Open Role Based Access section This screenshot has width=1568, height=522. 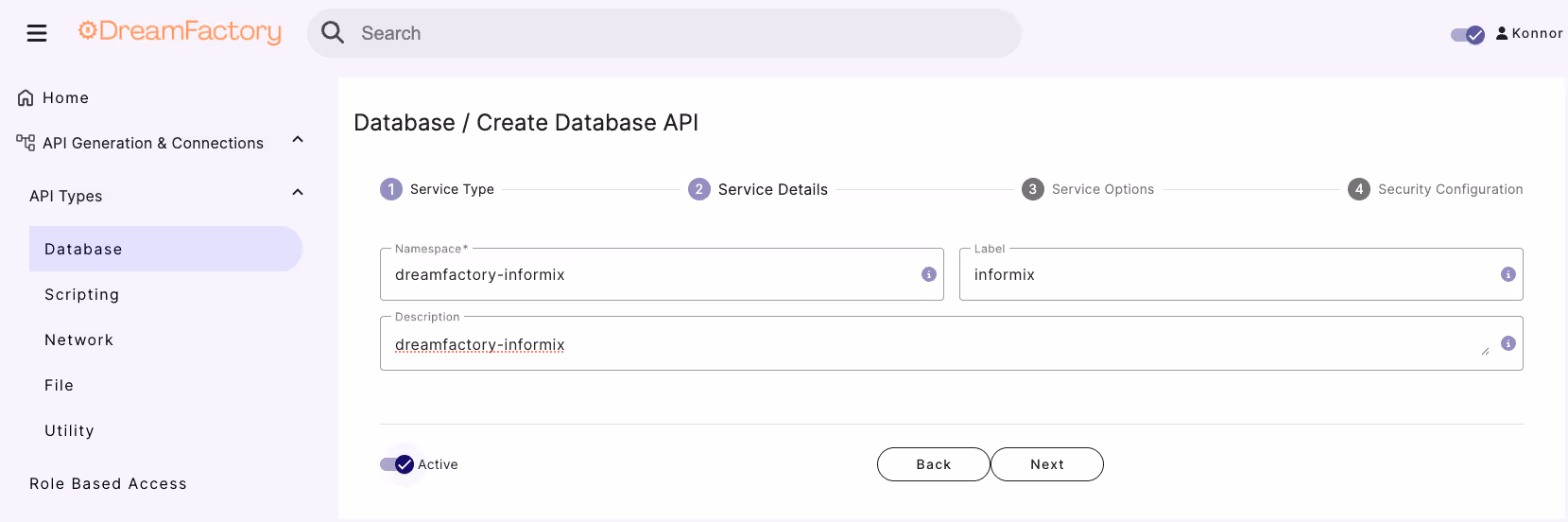tap(108, 483)
